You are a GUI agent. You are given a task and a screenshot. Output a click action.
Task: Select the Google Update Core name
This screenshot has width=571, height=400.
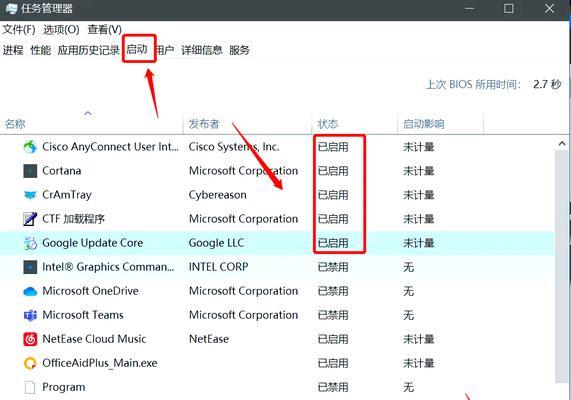[92, 243]
